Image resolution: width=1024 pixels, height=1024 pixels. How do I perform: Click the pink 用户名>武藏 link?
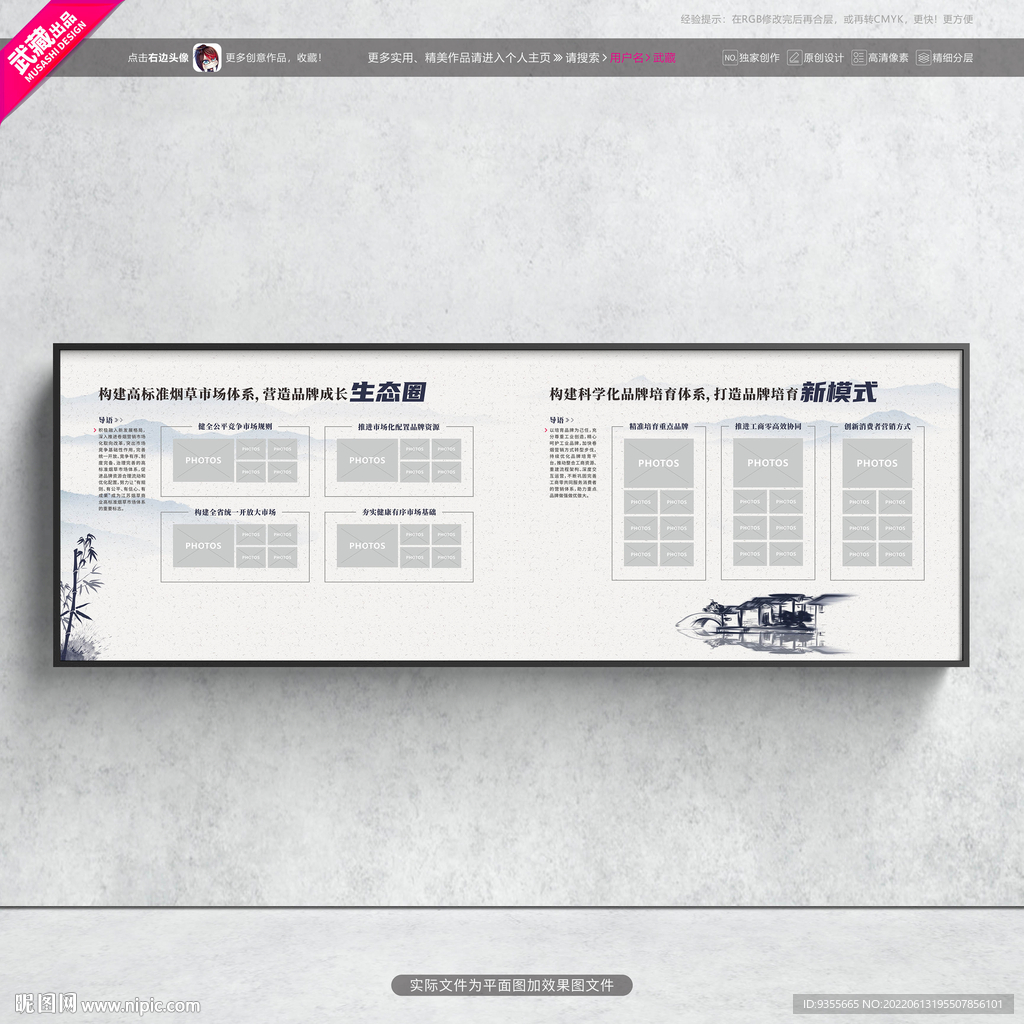[643, 57]
